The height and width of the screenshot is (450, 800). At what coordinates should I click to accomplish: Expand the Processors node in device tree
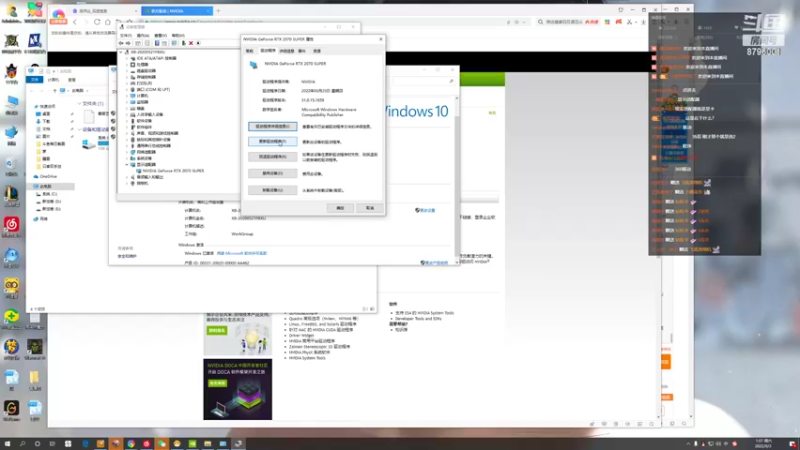[x=127, y=64]
